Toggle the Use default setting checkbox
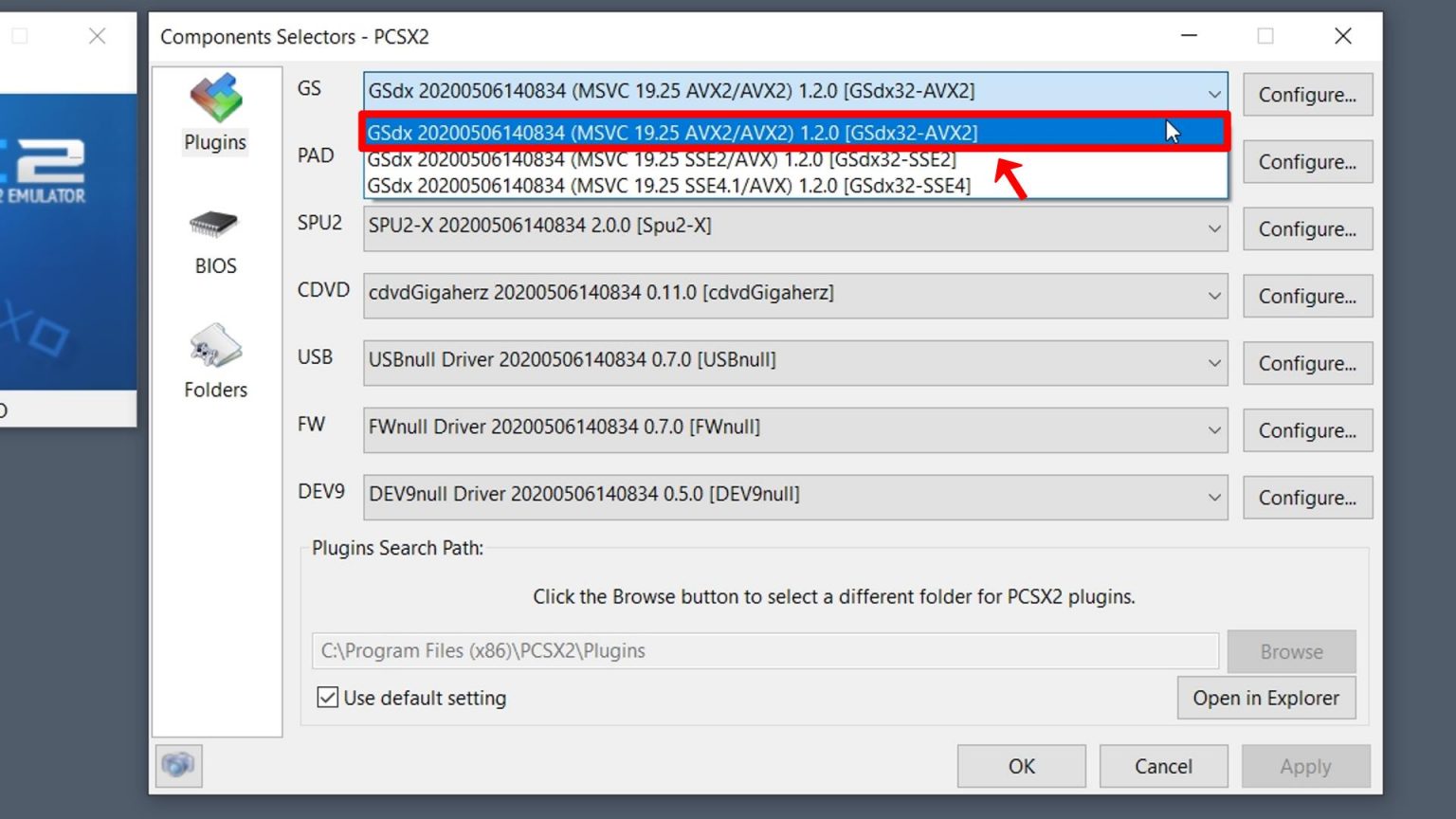Screen dimensions: 1456x819 [x=327, y=698]
